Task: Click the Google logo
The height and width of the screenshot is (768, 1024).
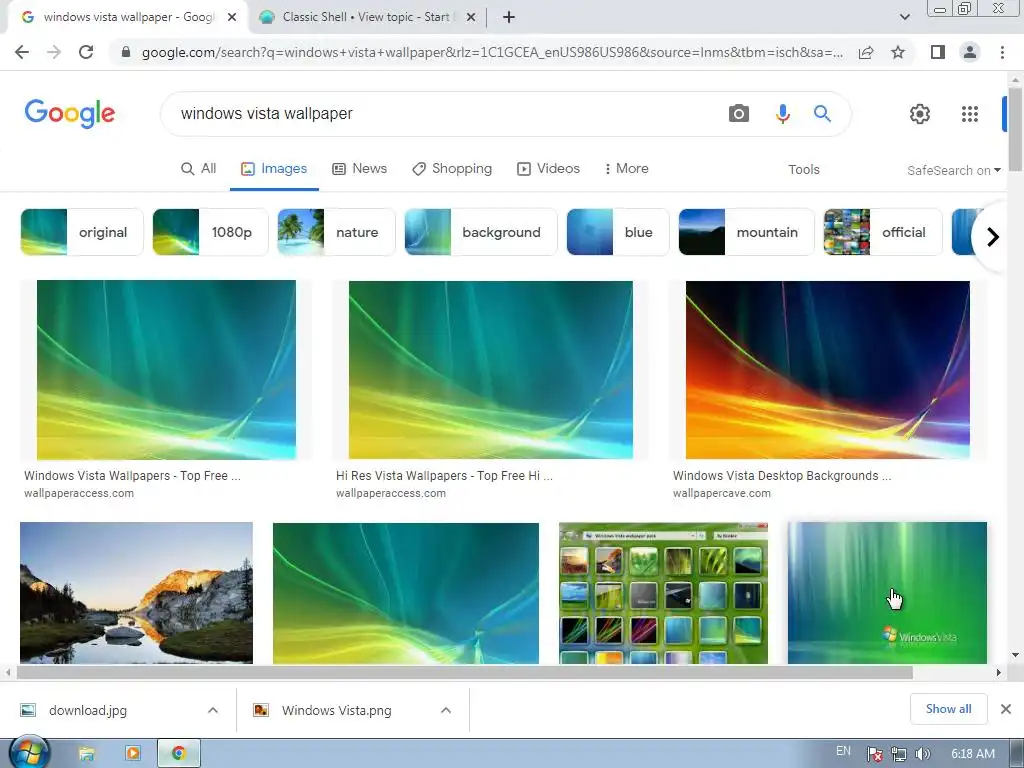Action: coord(70,114)
